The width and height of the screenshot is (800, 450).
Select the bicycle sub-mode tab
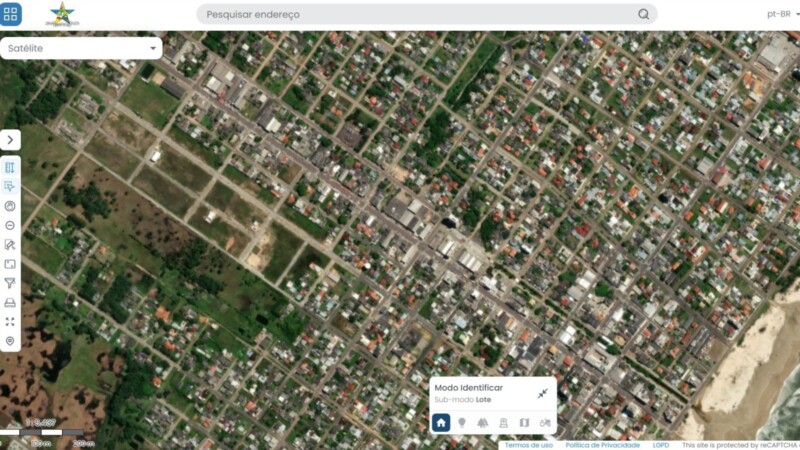pyautogui.click(x=545, y=423)
